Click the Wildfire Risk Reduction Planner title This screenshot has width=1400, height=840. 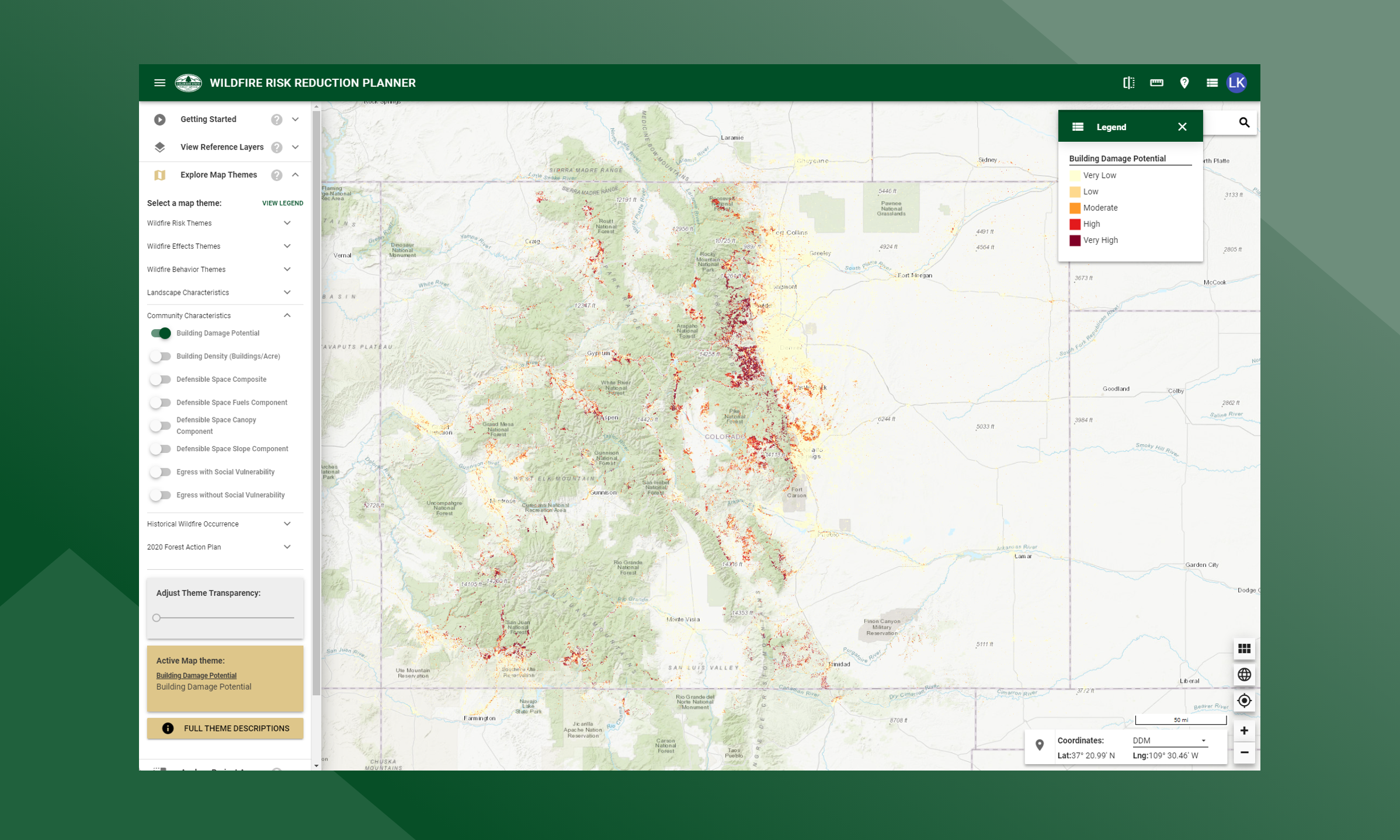(x=312, y=83)
